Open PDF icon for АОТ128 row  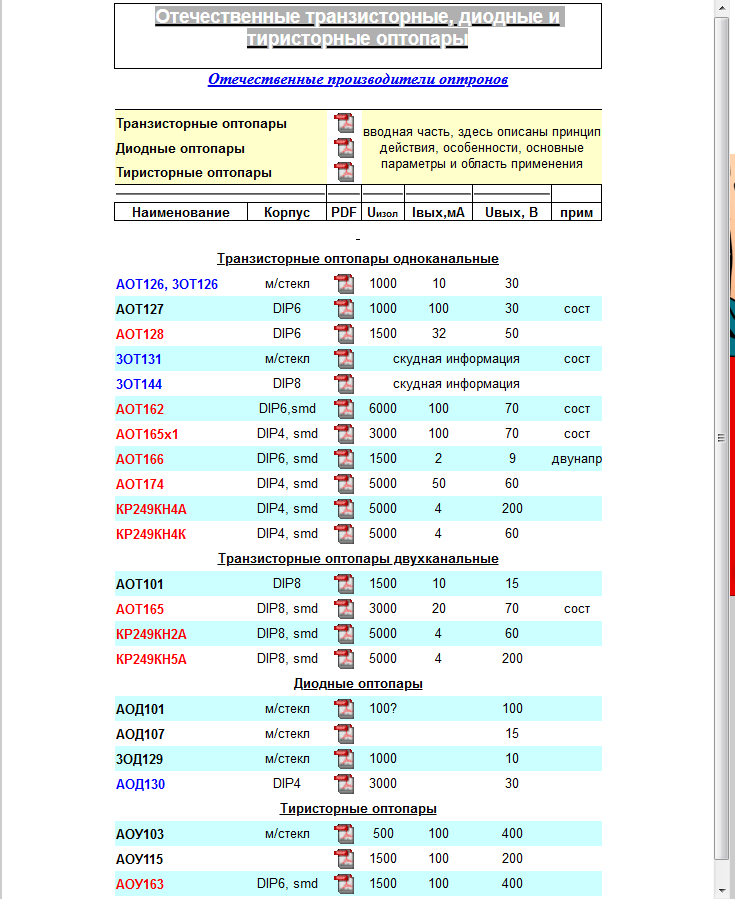tap(344, 334)
